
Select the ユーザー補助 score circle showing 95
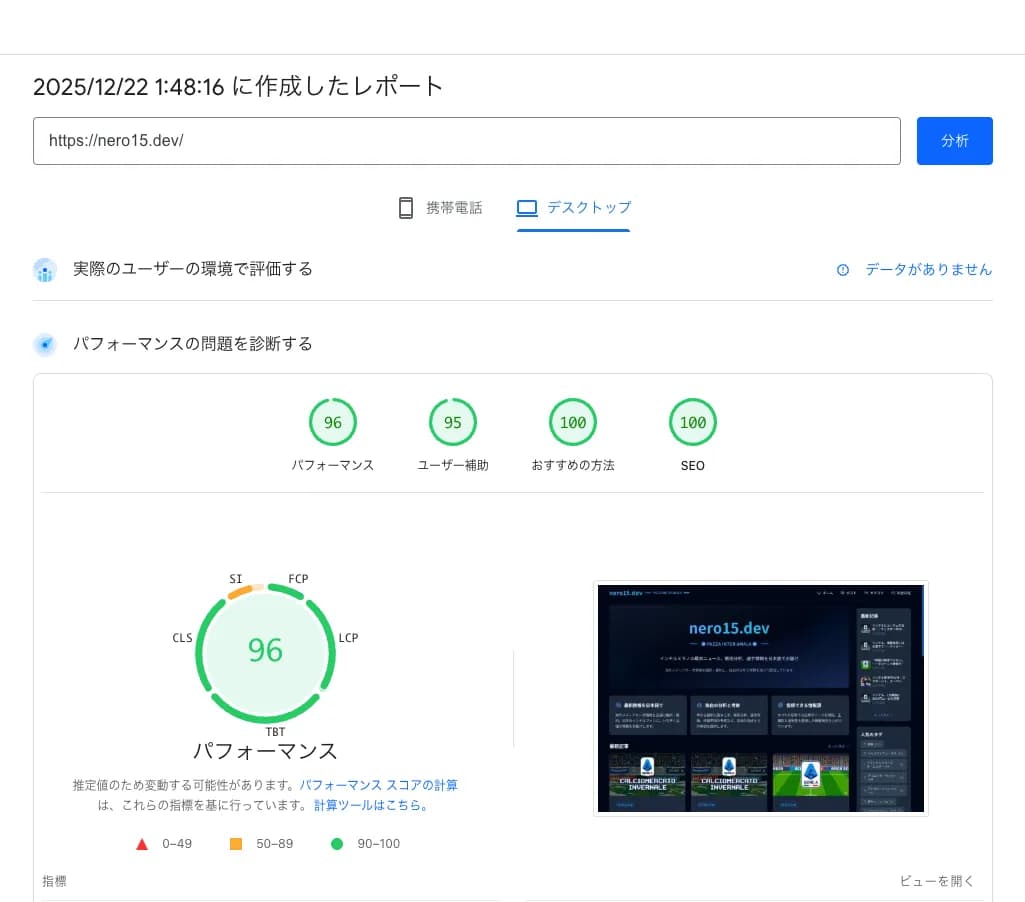click(x=453, y=422)
